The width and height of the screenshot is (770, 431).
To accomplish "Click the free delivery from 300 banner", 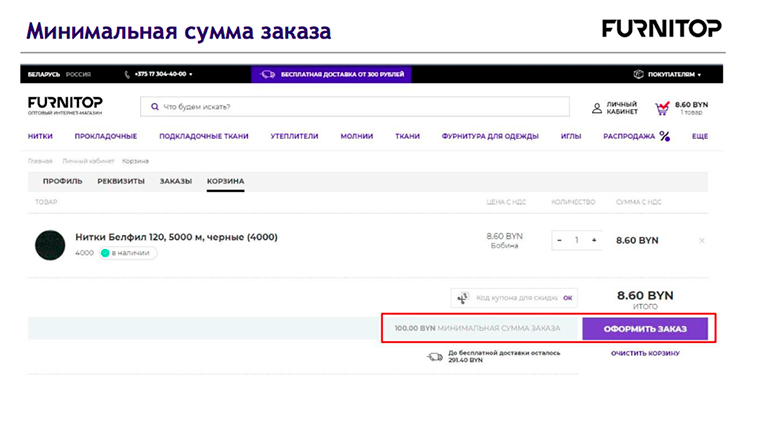I will pos(331,74).
